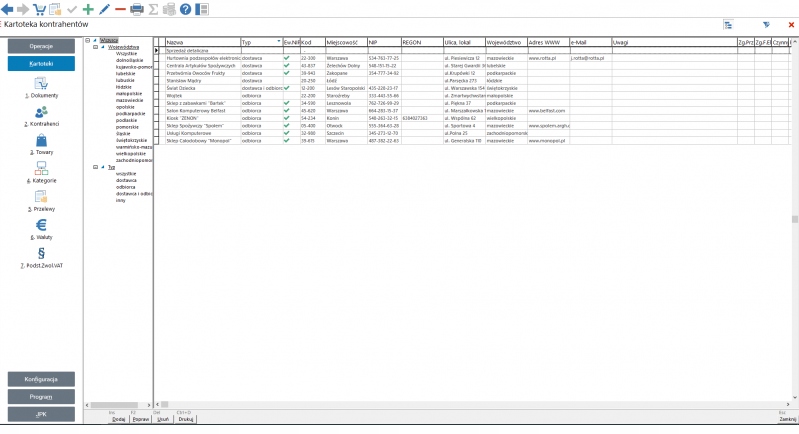The image size is (799, 434).
Task: Select the Kartoteki section button
Action: click(x=41, y=64)
